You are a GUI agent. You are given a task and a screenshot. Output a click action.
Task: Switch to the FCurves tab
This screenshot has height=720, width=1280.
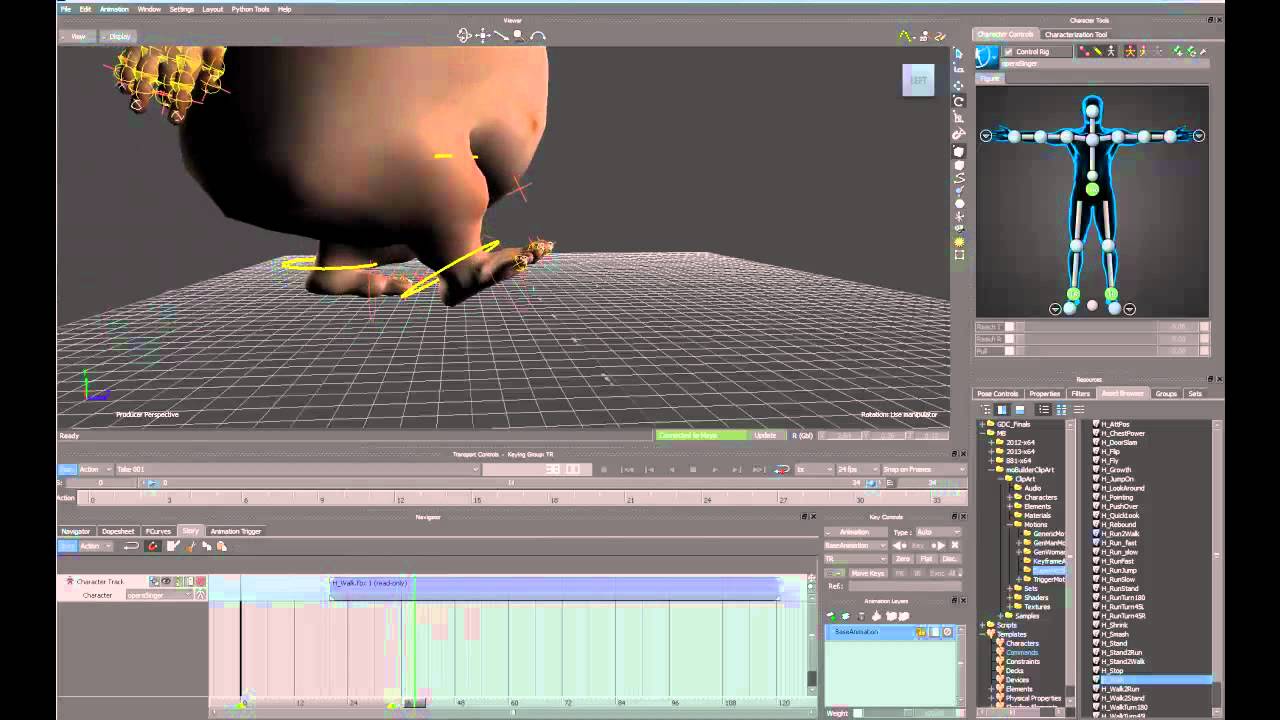[158, 531]
